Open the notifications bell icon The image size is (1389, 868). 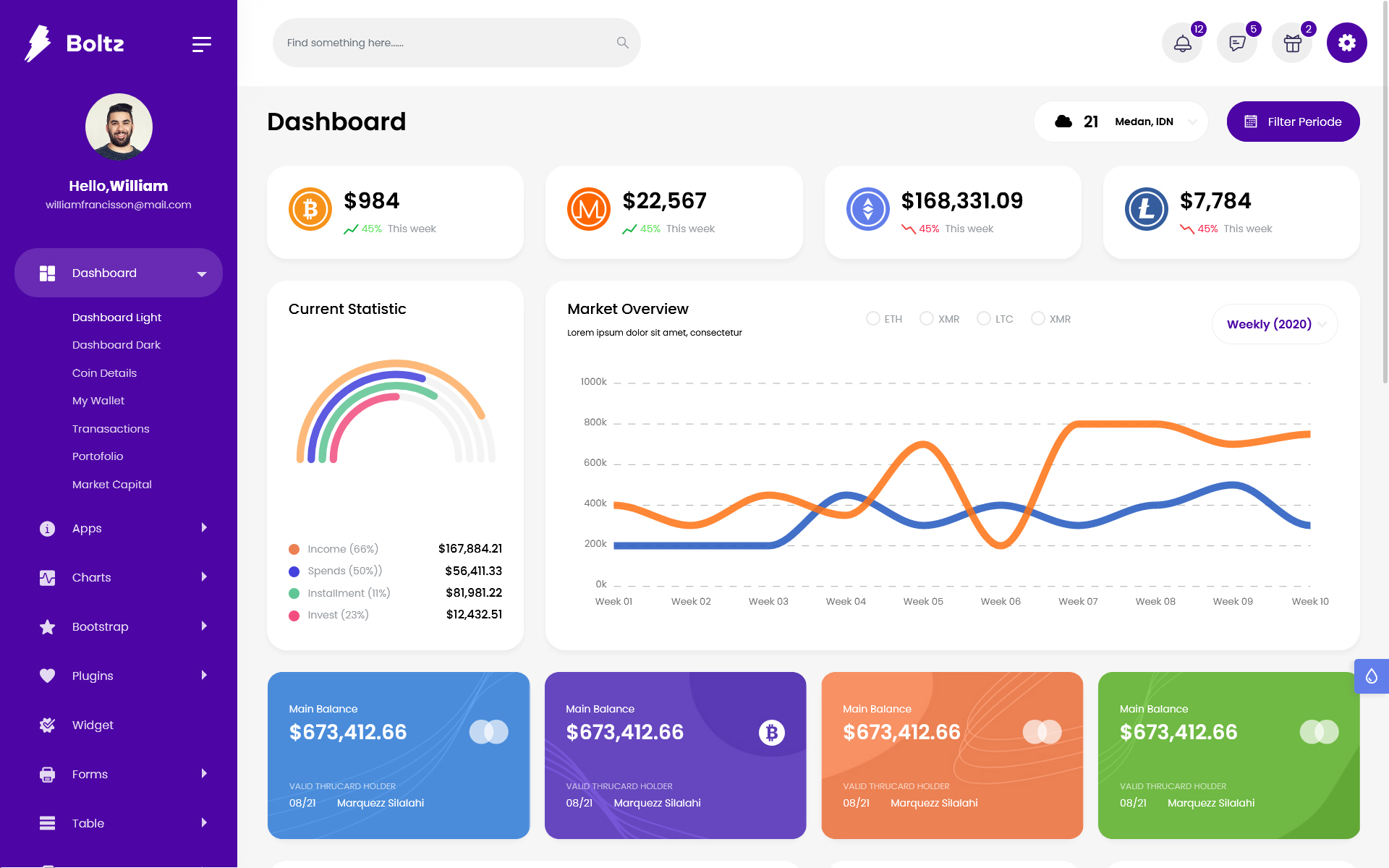point(1182,43)
